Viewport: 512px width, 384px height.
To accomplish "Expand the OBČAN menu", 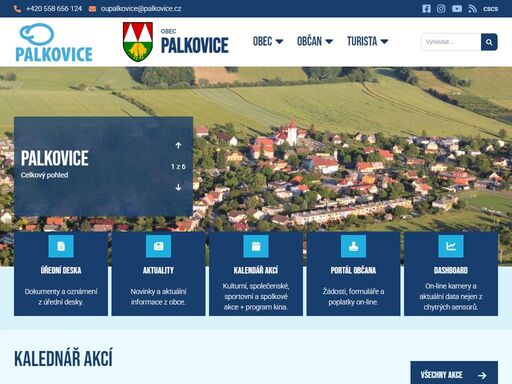I will pos(315,41).
